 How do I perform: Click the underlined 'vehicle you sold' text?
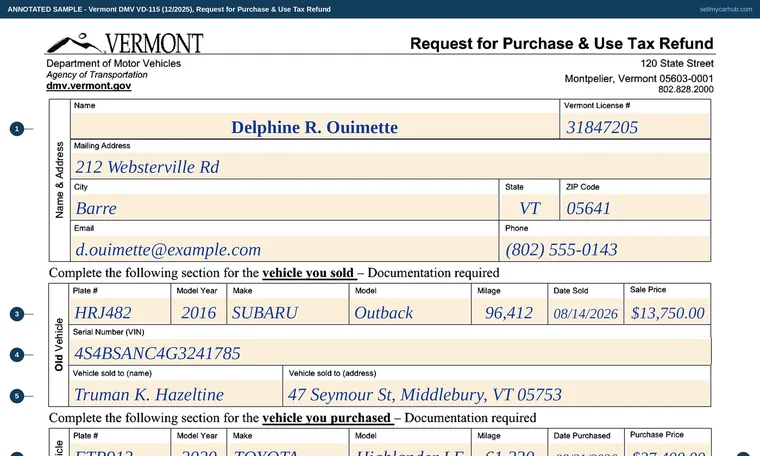pos(308,273)
